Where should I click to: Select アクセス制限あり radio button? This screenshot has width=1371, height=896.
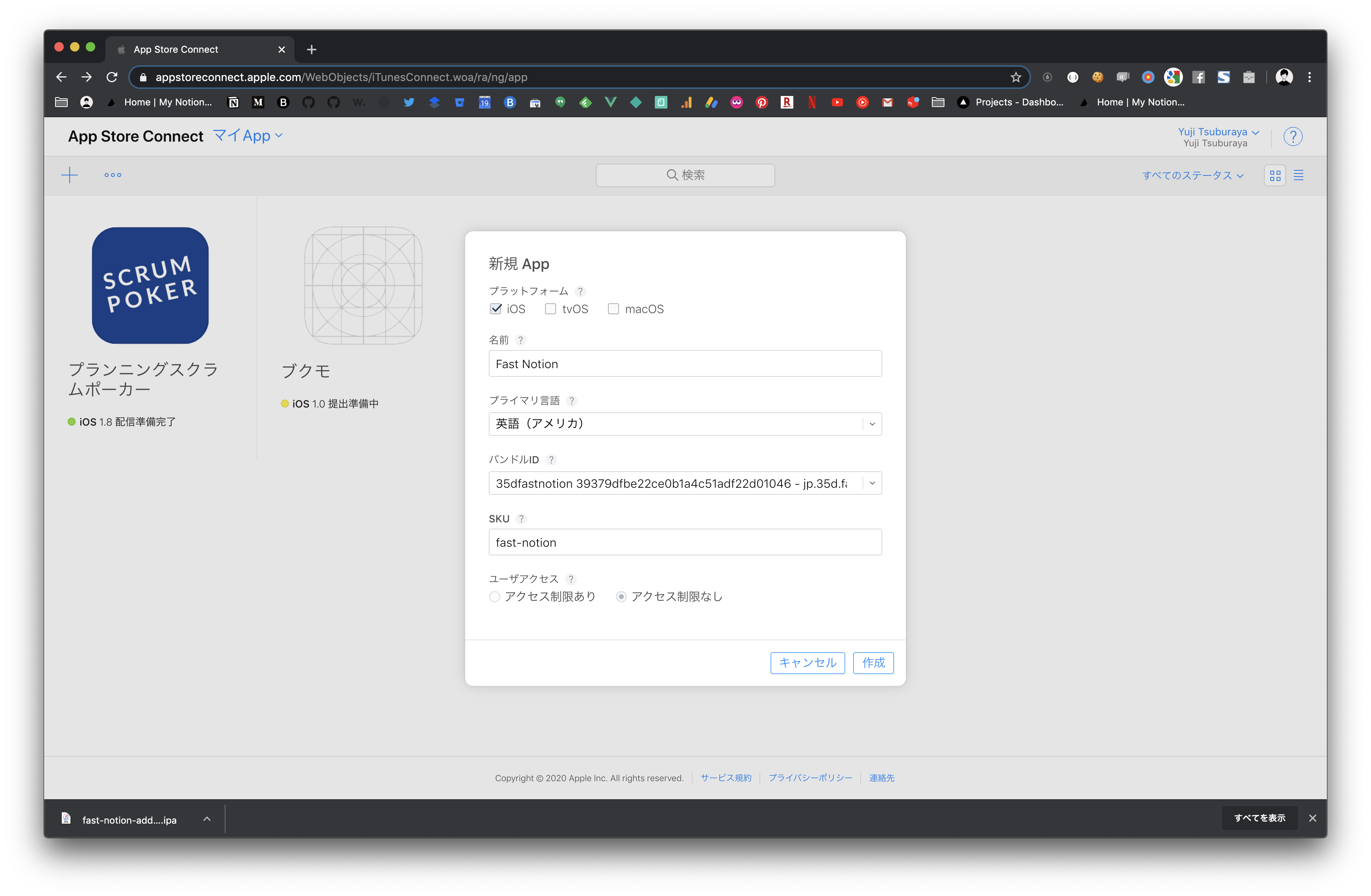[x=494, y=597]
